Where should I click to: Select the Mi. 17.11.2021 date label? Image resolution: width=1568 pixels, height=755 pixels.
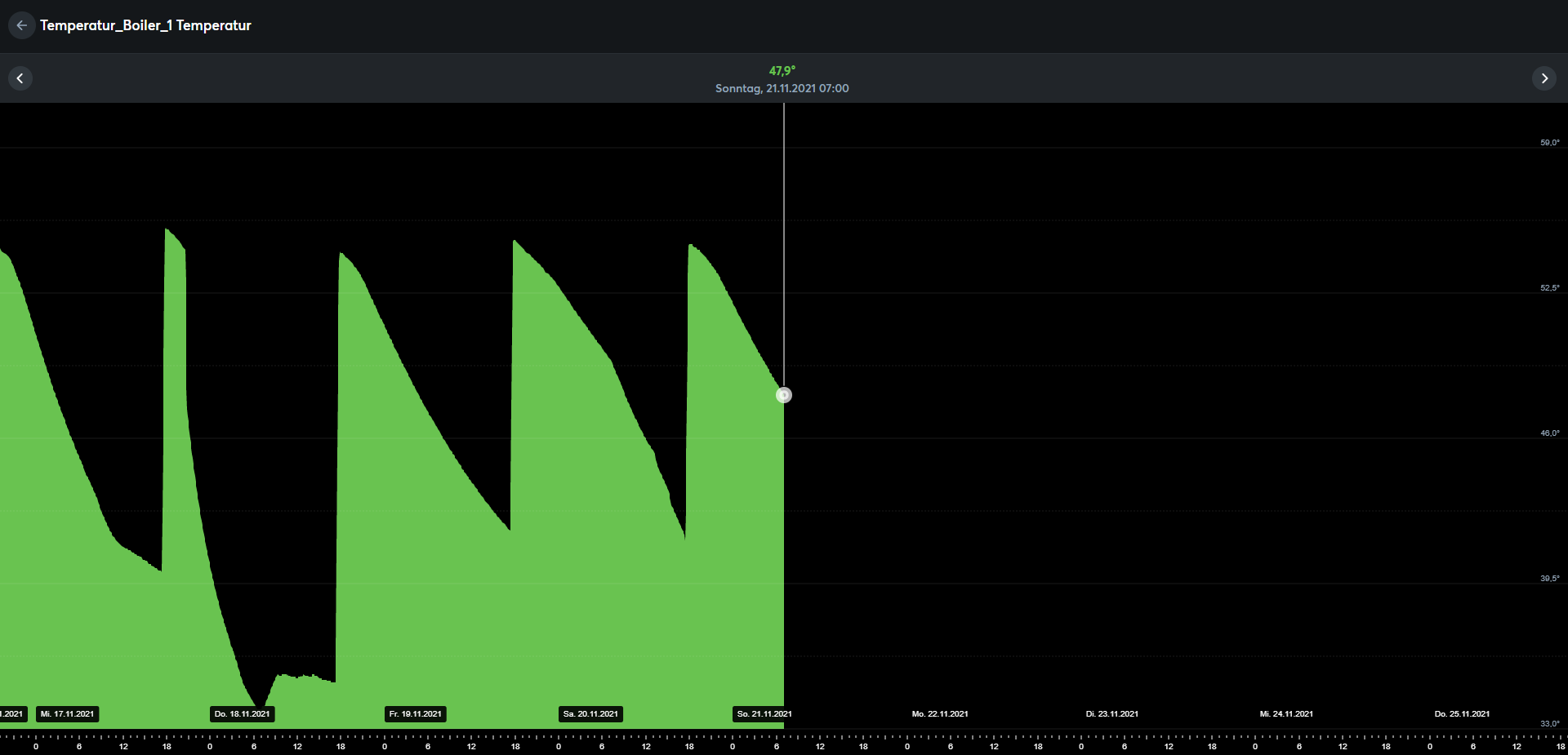click(68, 714)
